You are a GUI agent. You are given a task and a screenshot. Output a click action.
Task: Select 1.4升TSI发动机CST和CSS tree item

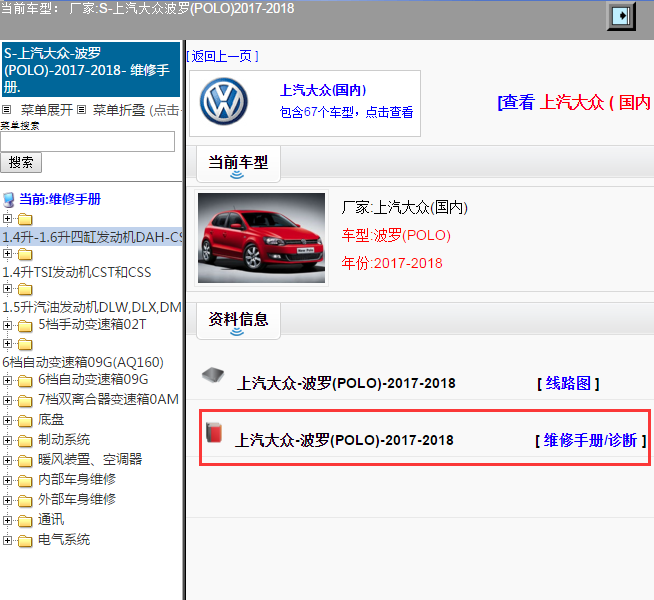[x=77, y=272]
